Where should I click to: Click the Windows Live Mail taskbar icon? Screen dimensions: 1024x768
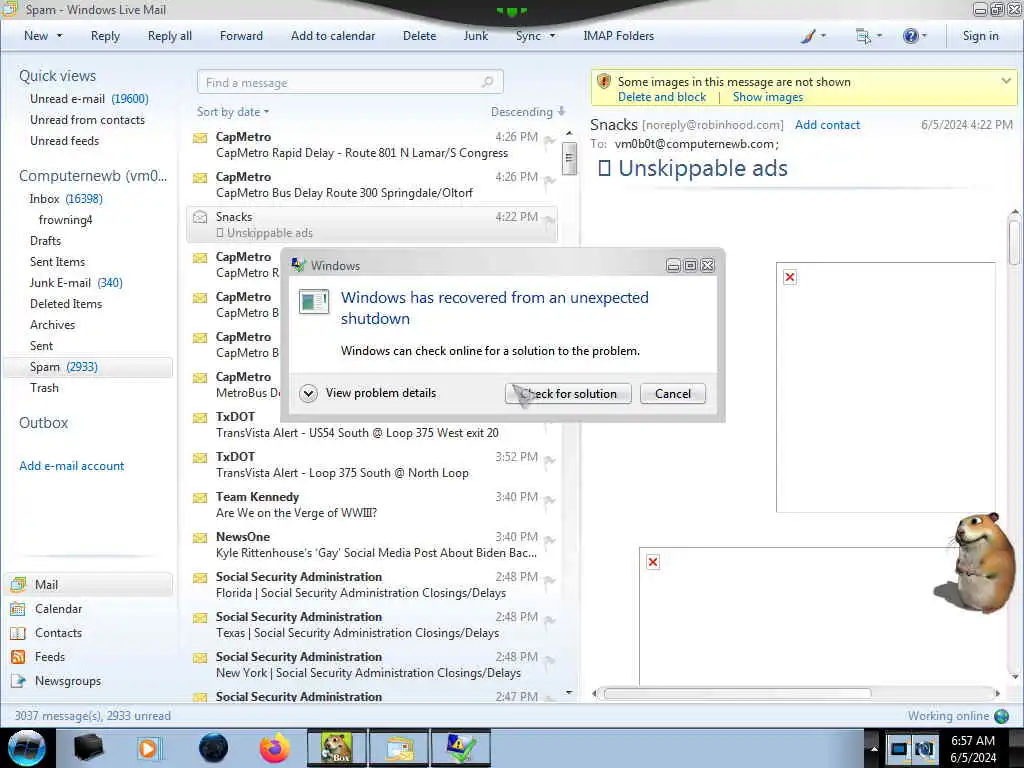(399, 748)
